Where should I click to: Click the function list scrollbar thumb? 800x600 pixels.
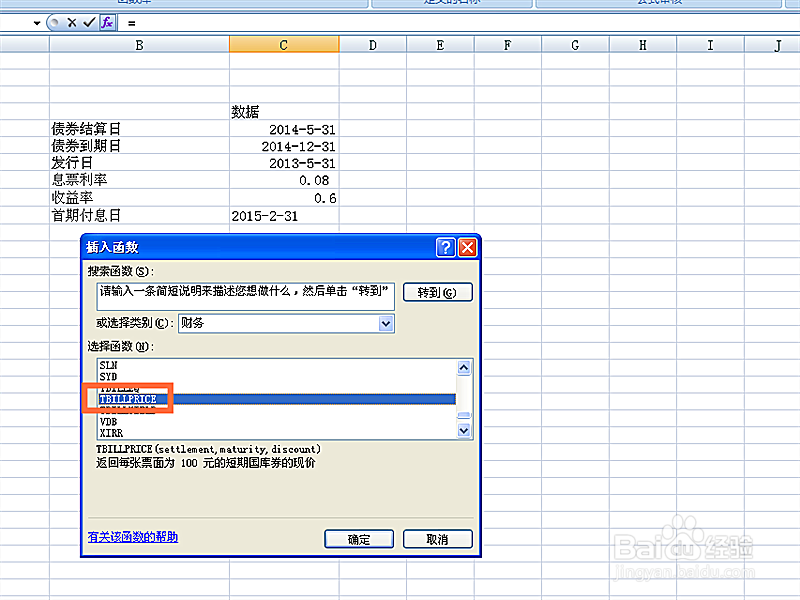click(464, 415)
